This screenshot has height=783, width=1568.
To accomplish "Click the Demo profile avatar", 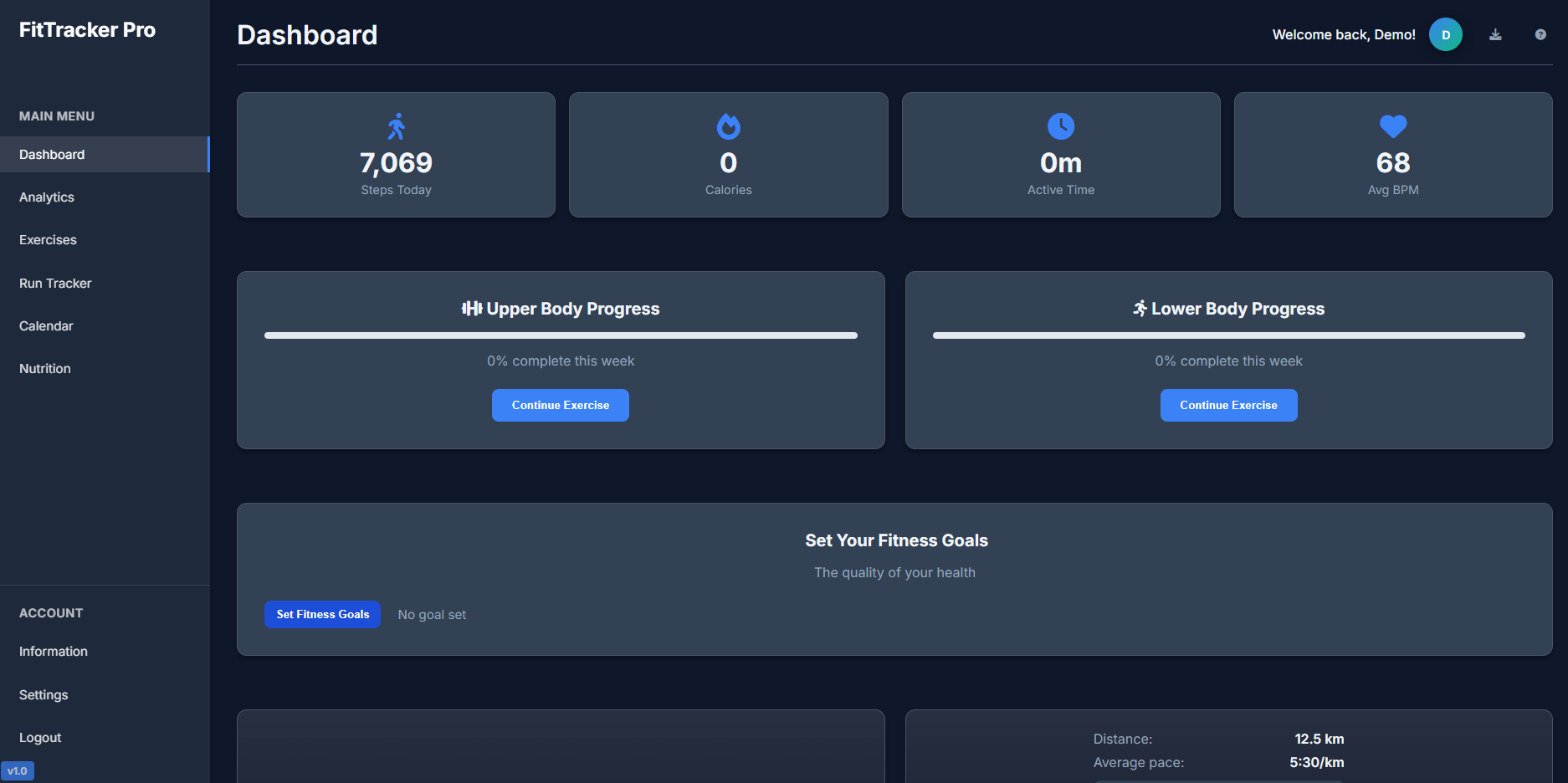I will pyautogui.click(x=1445, y=34).
